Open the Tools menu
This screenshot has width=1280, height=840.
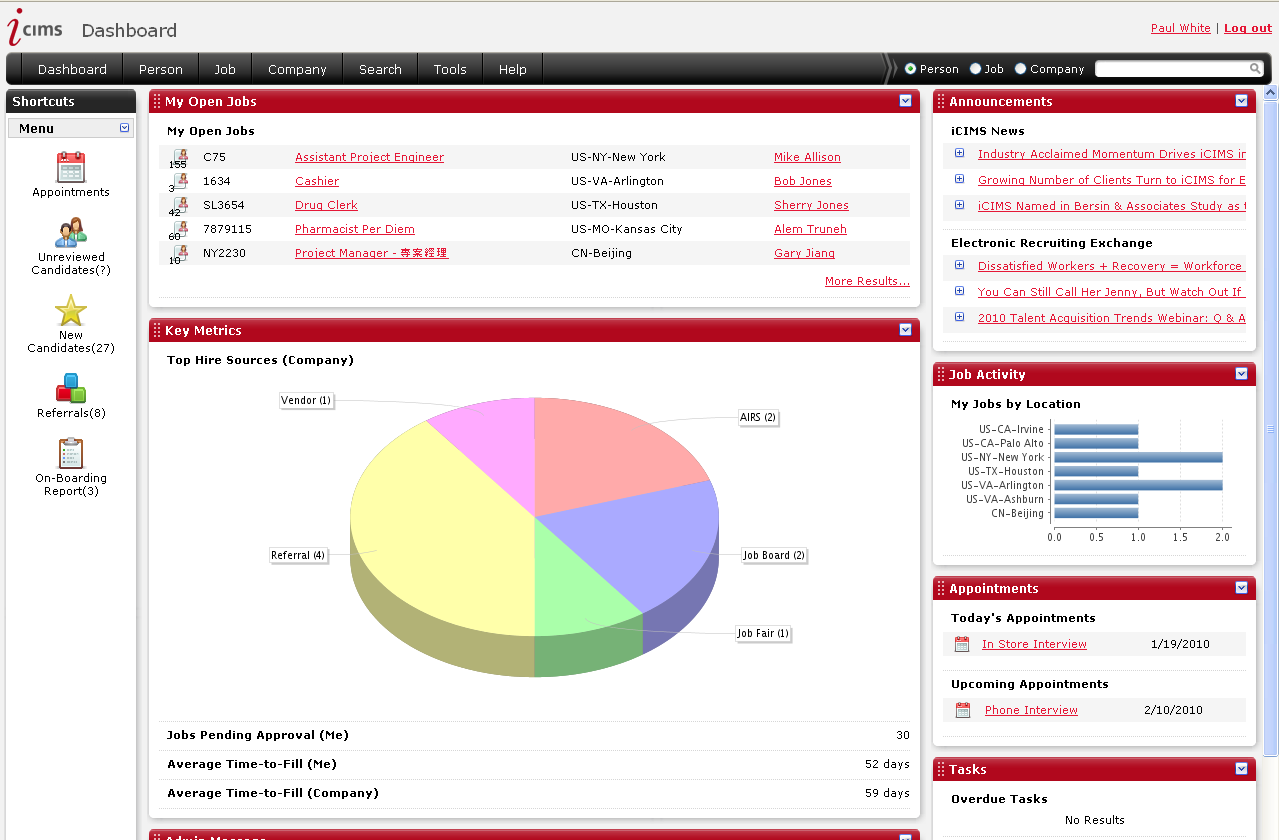pyautogui.click(x=450, y=69)
